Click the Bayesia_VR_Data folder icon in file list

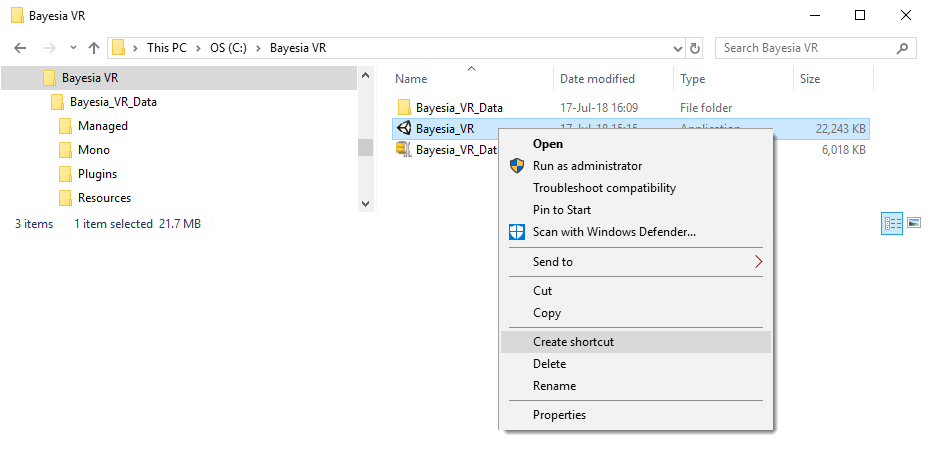coord(404,108)
